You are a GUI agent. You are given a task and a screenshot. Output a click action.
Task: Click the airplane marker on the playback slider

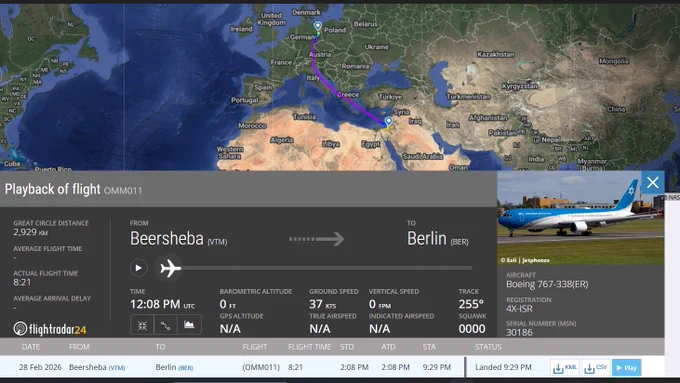(170, 268)
